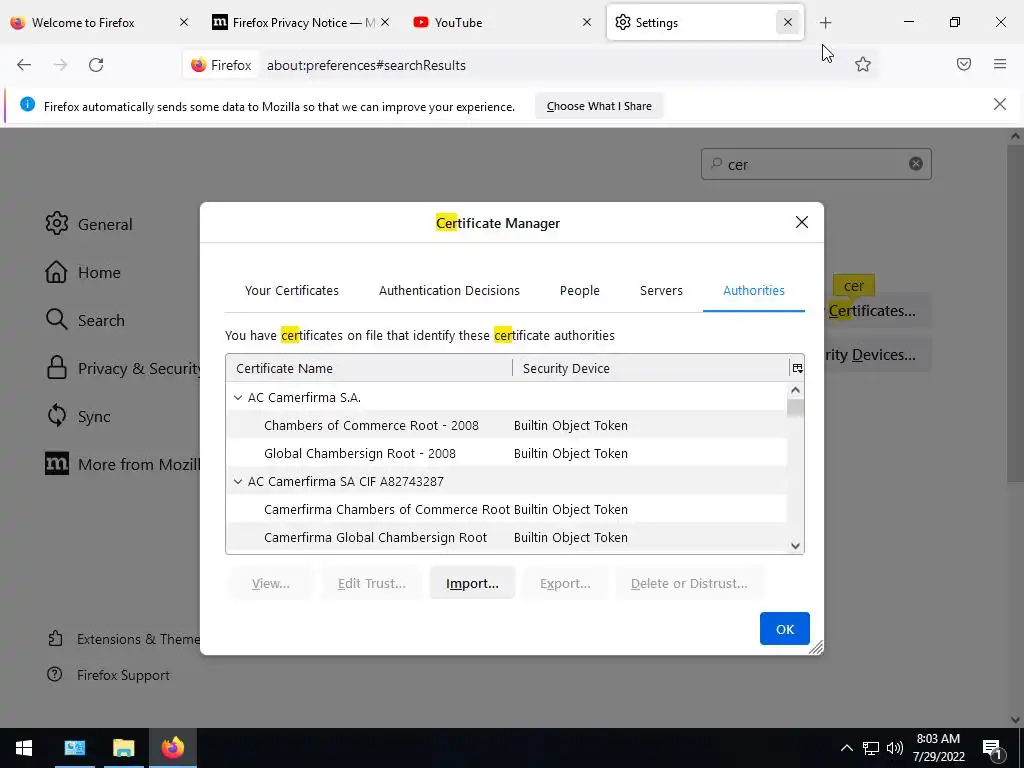Open a new tab with plus button

click(825, 23)
